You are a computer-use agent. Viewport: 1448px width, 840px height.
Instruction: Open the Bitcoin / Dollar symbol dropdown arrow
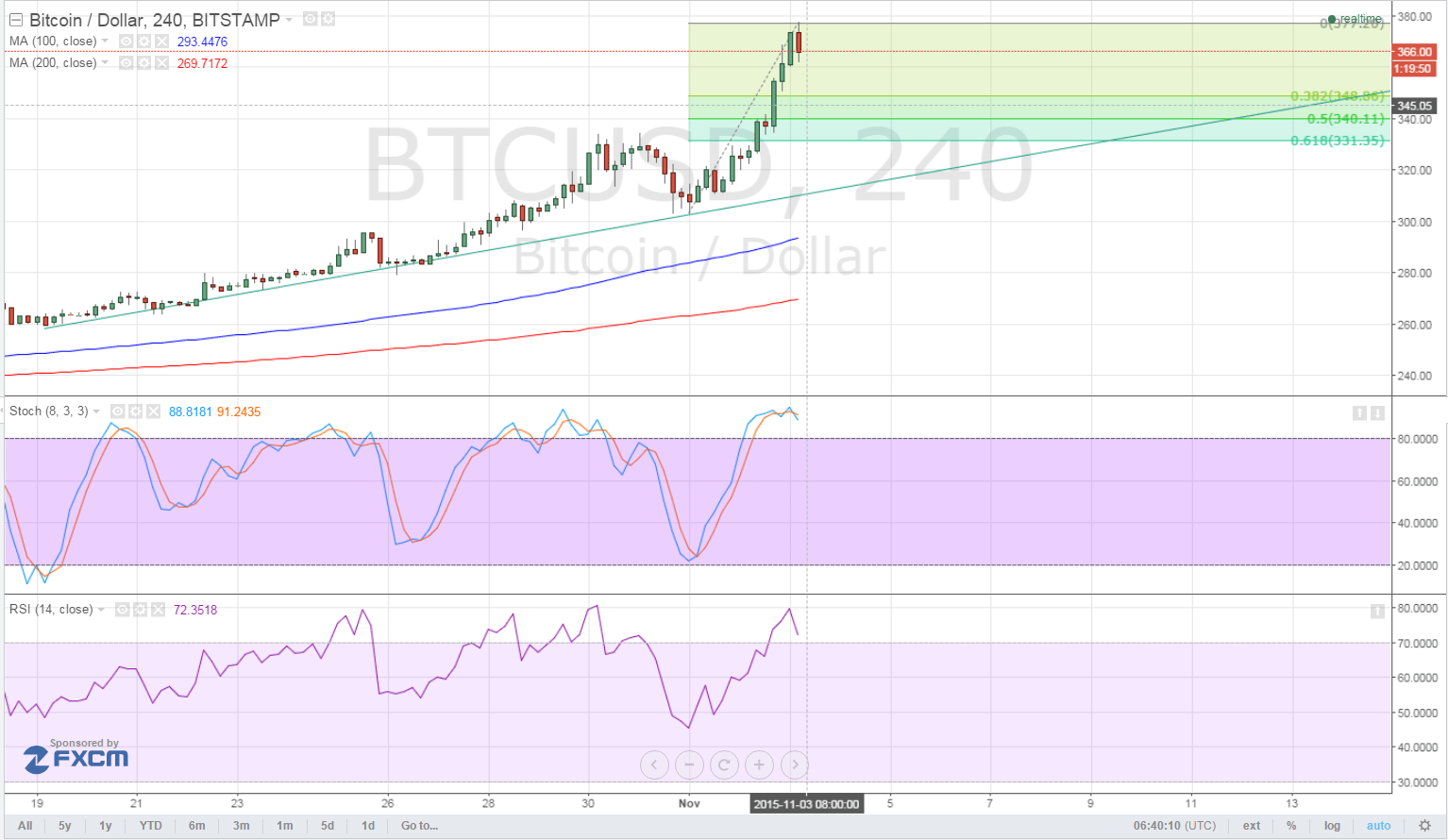[x=289, y=20]
